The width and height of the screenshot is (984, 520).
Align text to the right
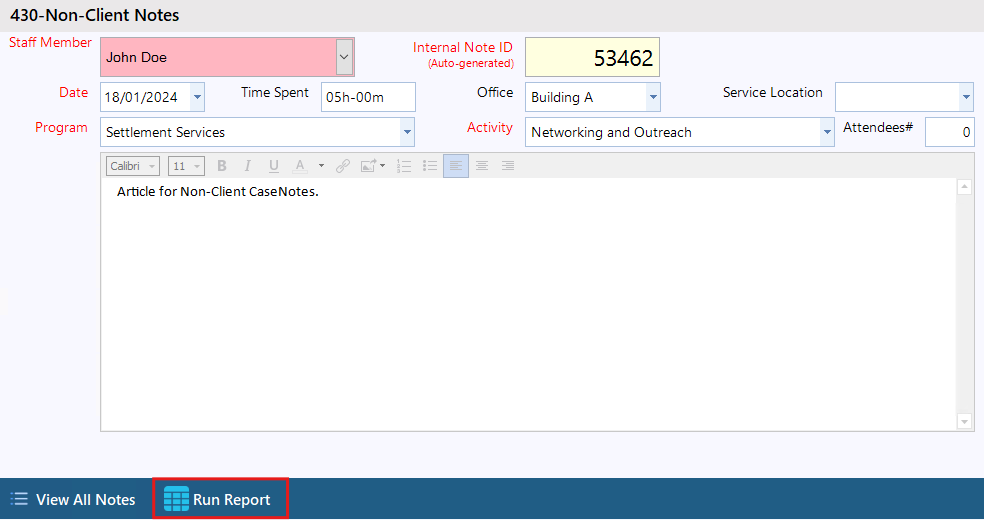pyautogui.click(x=508, y=166)
